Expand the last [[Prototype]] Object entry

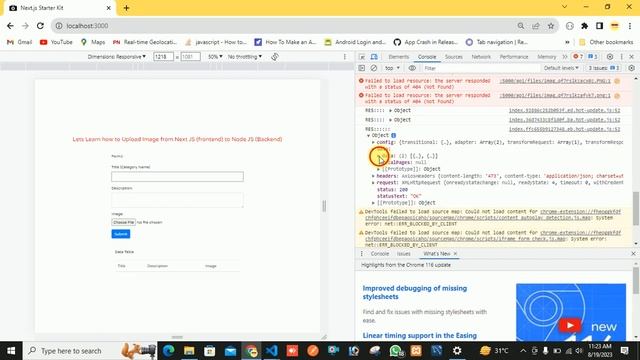click(x=373, y=203)
